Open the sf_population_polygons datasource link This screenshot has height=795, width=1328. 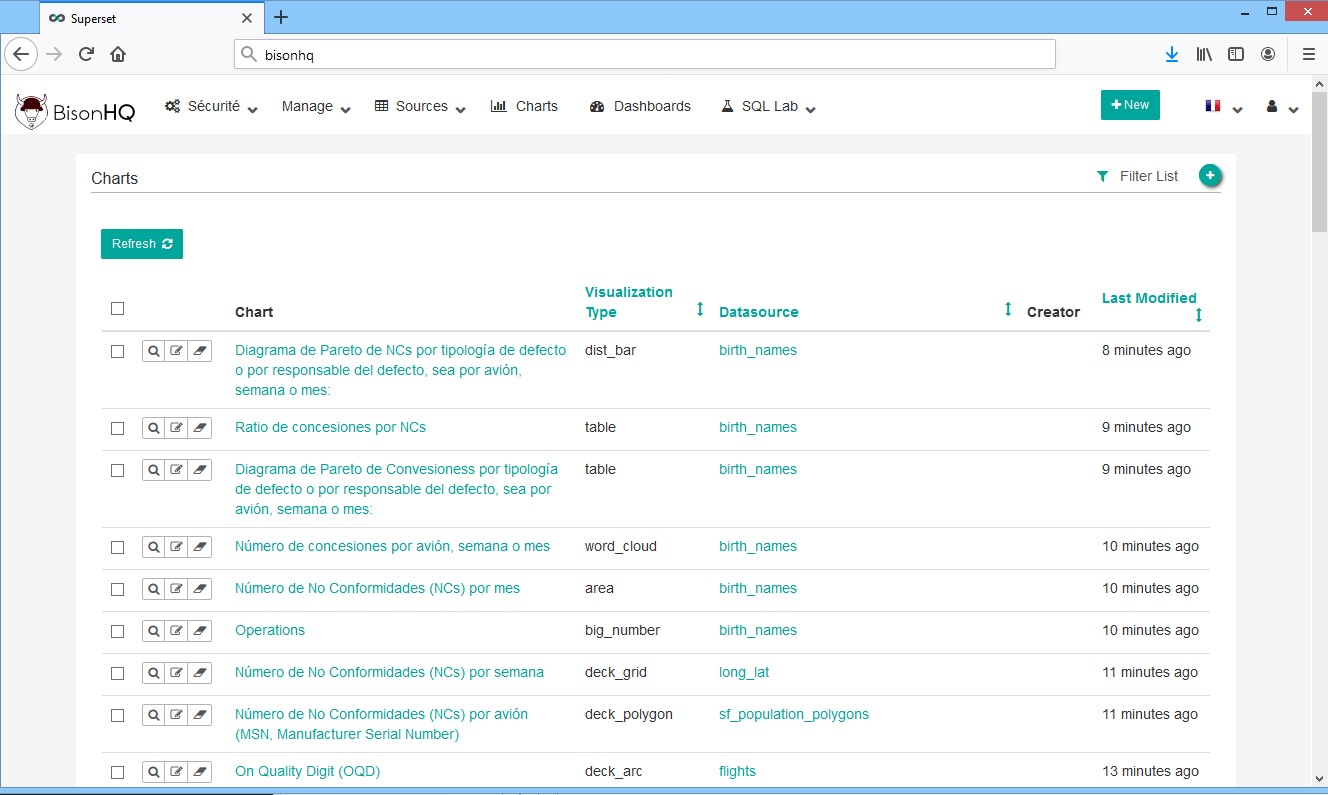(x=793, y=715)
